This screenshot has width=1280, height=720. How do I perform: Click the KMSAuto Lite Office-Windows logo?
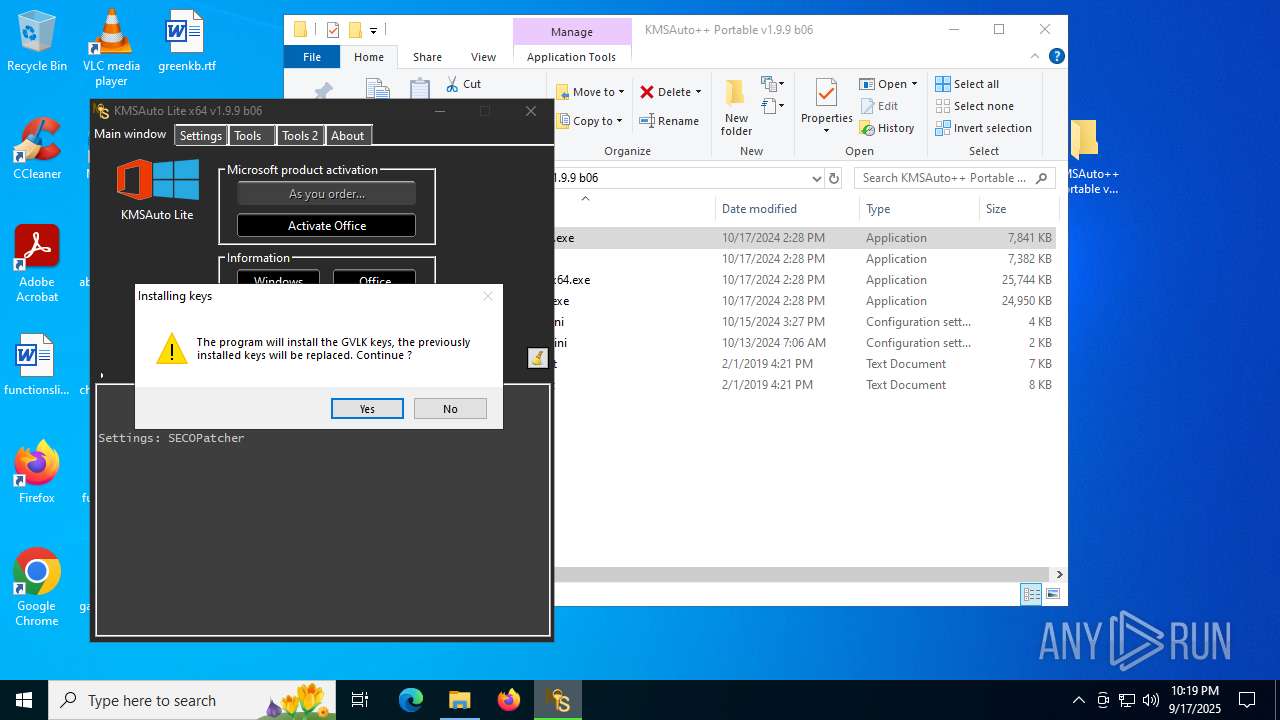pos(157,181)
